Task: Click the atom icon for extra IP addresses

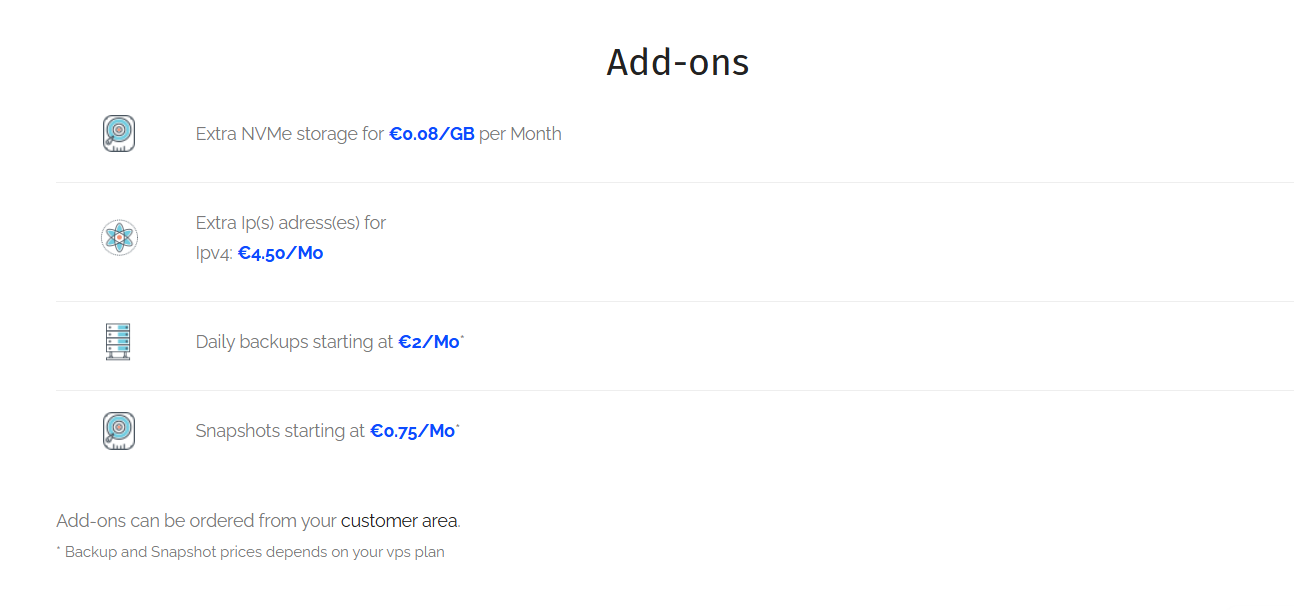Action: [x=119, y=238]
